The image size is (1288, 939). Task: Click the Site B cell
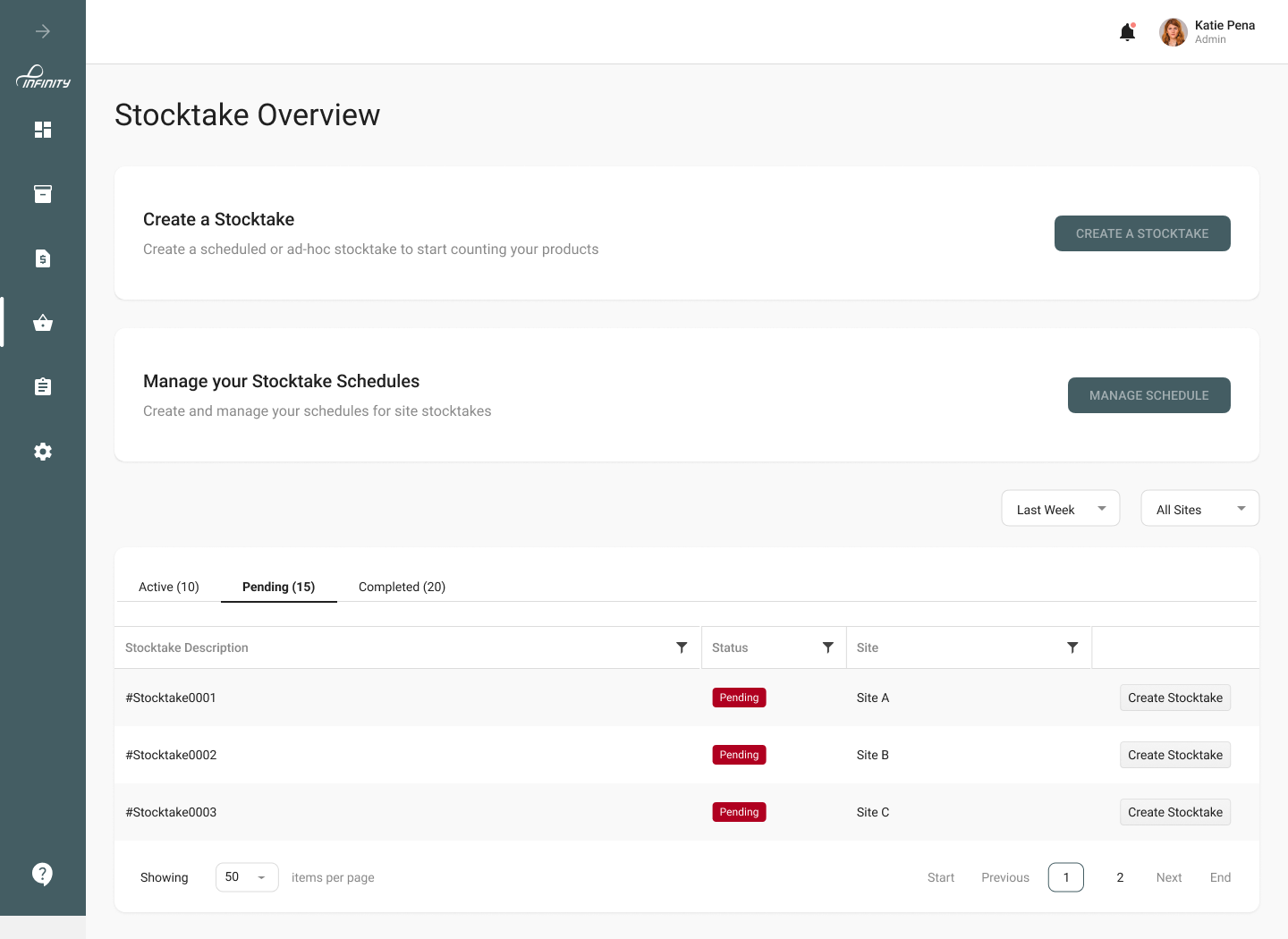coord(873,755)
